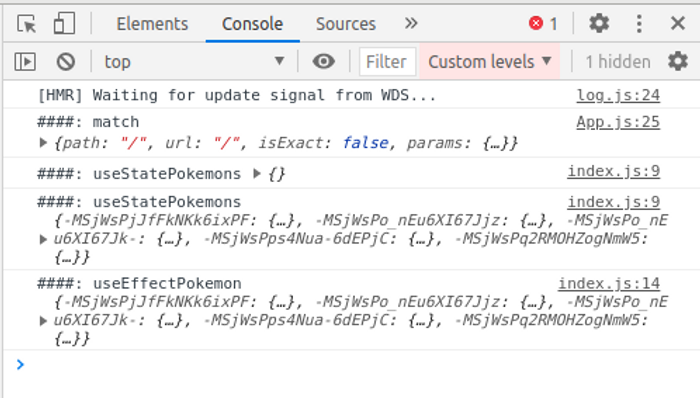Open the three-dot DevTools menu
This screenshot has height=398, width=700.
(x=639, y=23)
